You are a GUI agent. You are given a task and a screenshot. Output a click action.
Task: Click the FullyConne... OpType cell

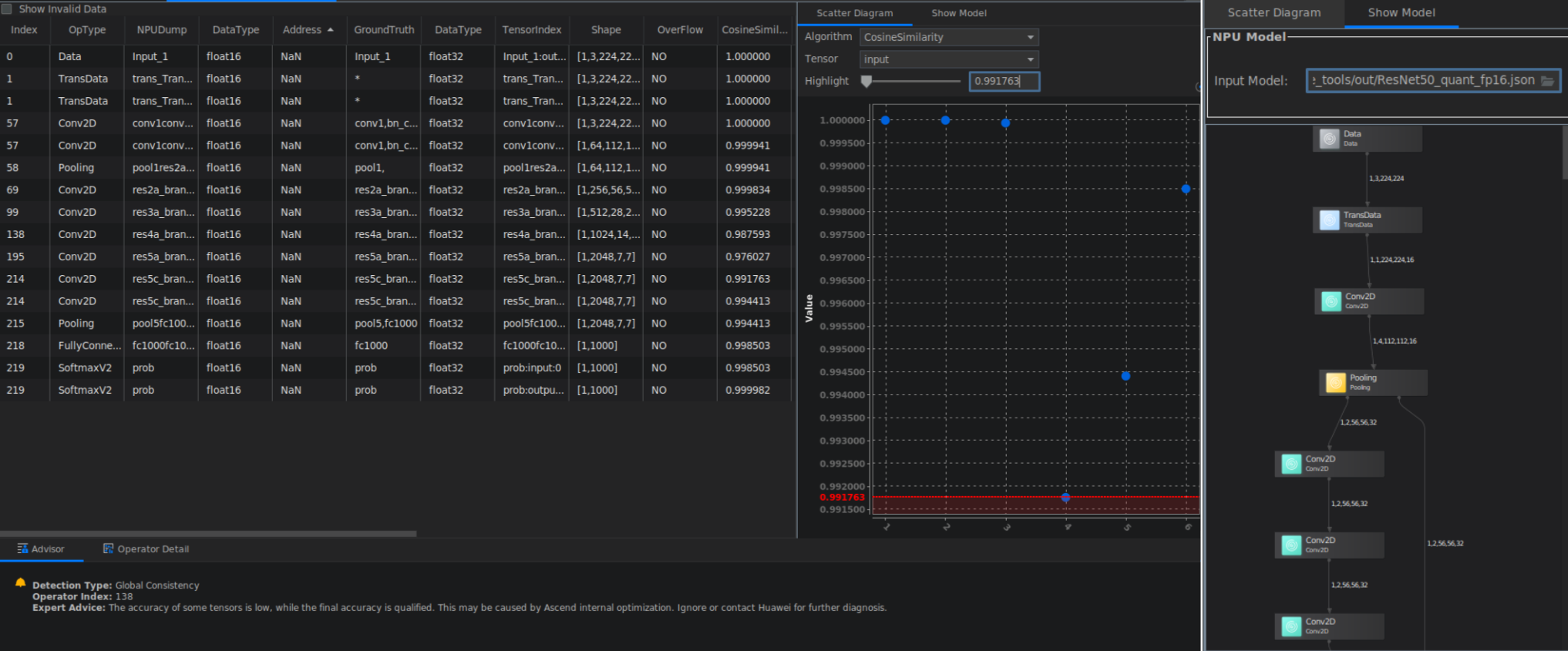click(x=87, y=345)
